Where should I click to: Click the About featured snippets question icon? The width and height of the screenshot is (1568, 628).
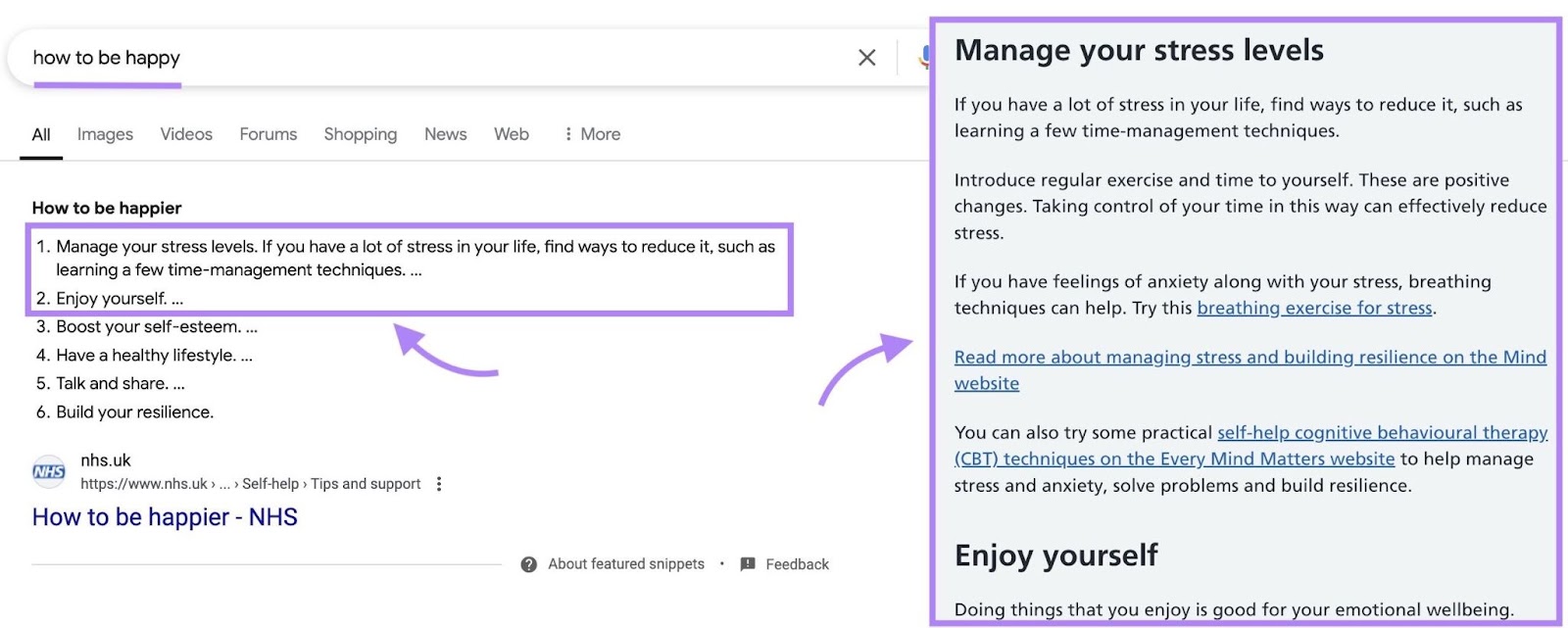pyautogui.click(x=529, y=564)
